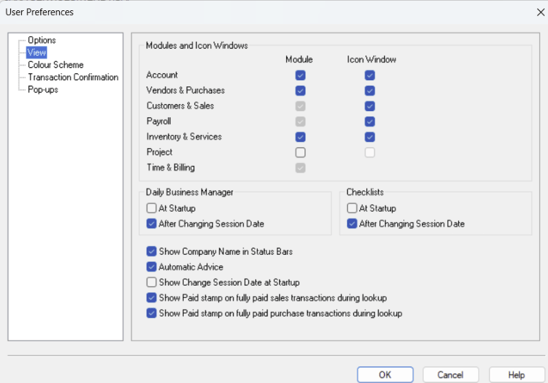
Task: Click the Modules and Icon Windows group title
Action: 197,46
